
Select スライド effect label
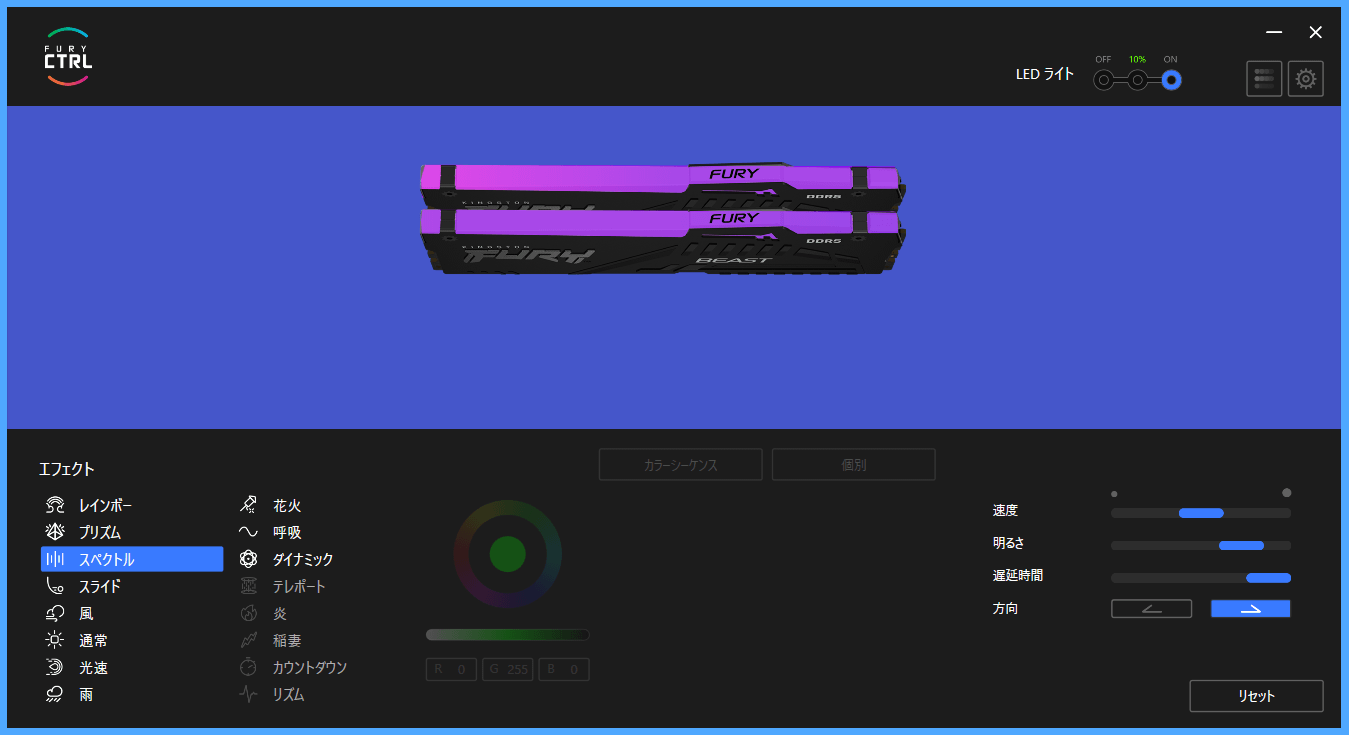tap(100, 587)
